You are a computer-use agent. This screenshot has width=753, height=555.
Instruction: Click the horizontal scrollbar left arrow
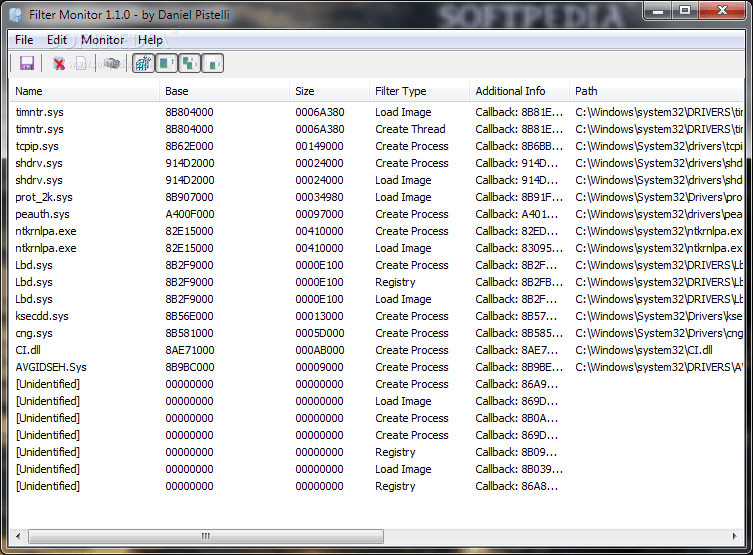[x=18, y=536]
